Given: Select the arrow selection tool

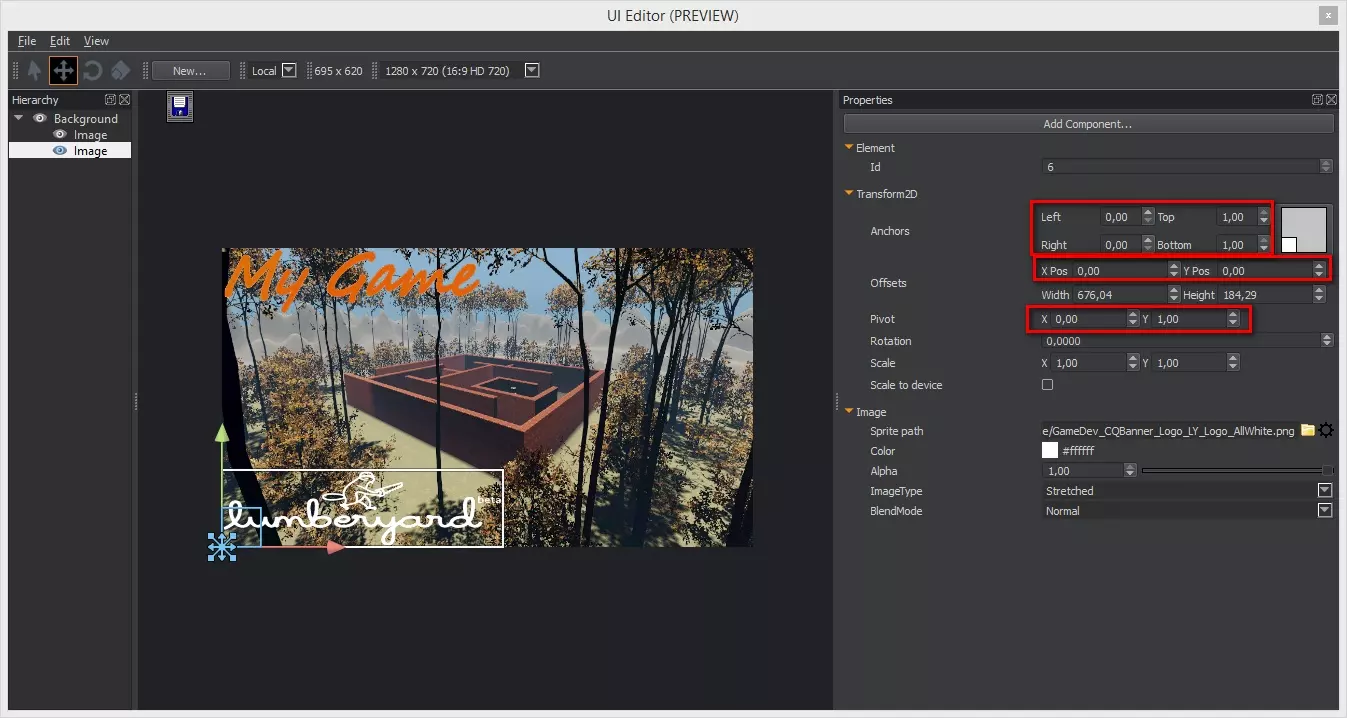Looking at the screenshot, I should click(34, 70).
